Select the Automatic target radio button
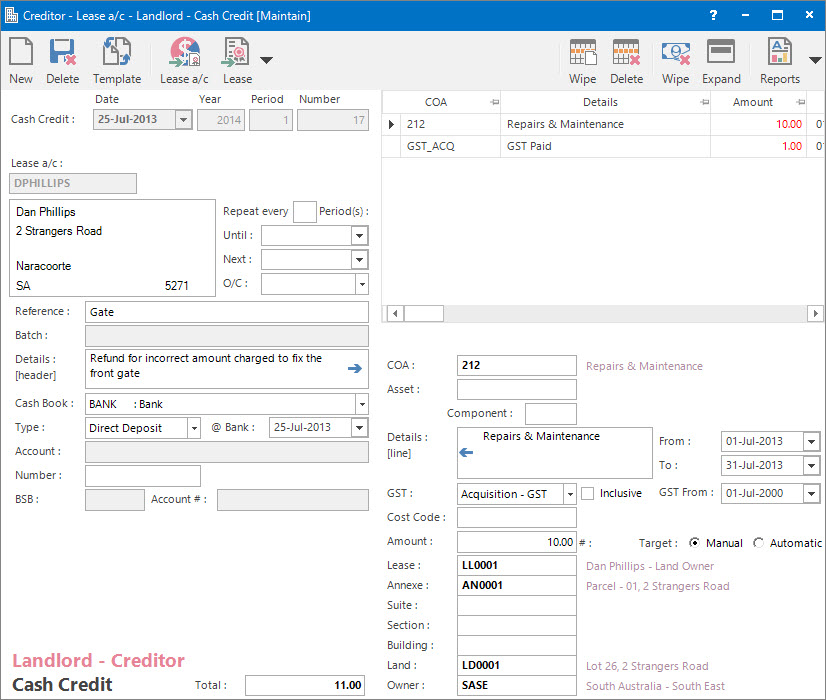 [759, 543]
